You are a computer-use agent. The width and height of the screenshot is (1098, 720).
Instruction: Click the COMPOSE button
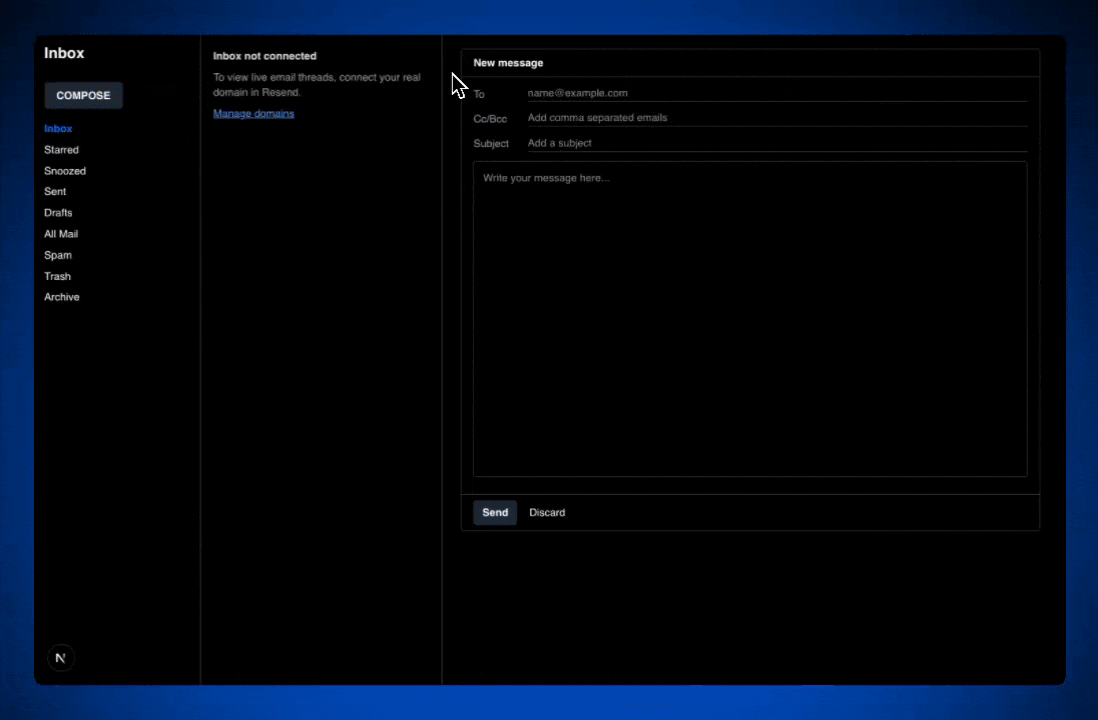coord(83,95)
